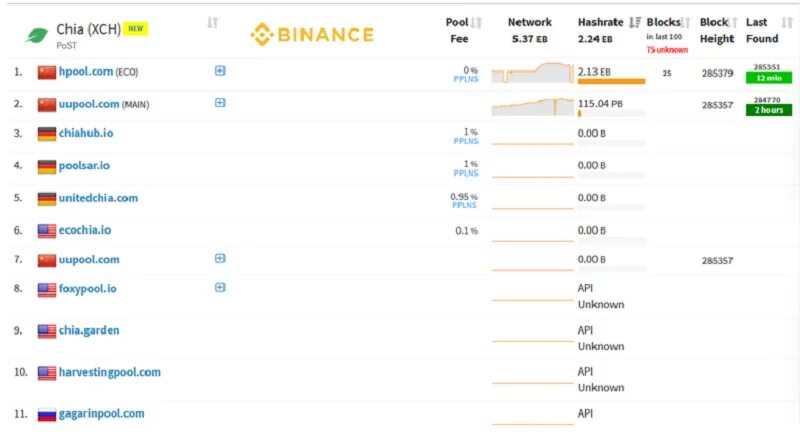Click the US flag beside chia.garden
The image size is (800, 444).
(47, 331)
